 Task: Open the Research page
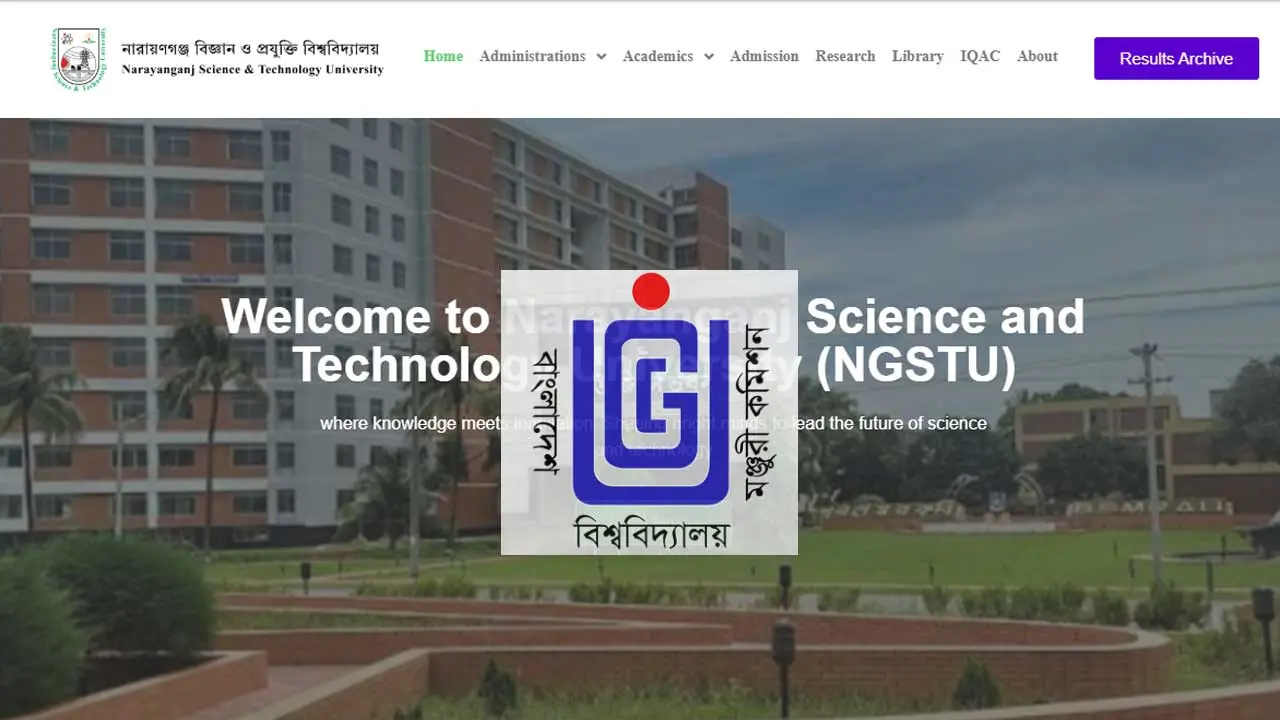pyautogui.click(x=845, y=56)
